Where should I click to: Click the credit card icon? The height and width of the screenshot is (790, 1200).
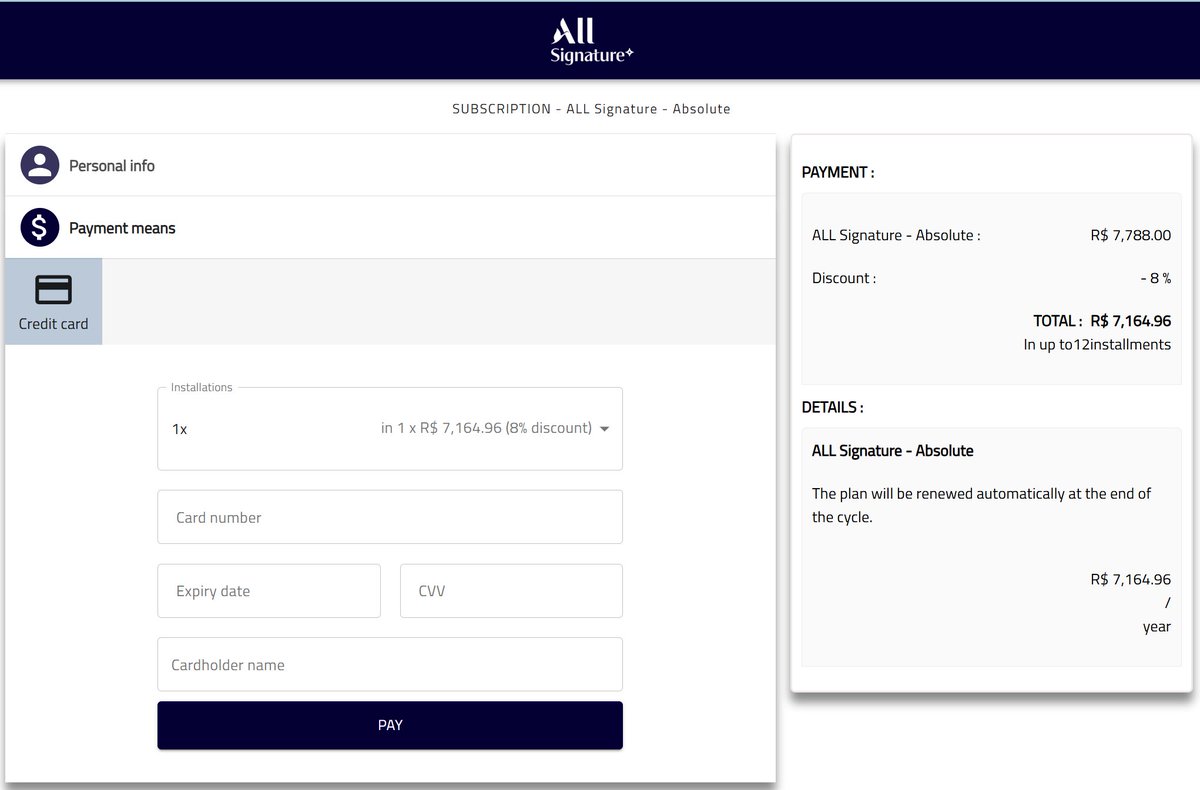pos(53,290)
